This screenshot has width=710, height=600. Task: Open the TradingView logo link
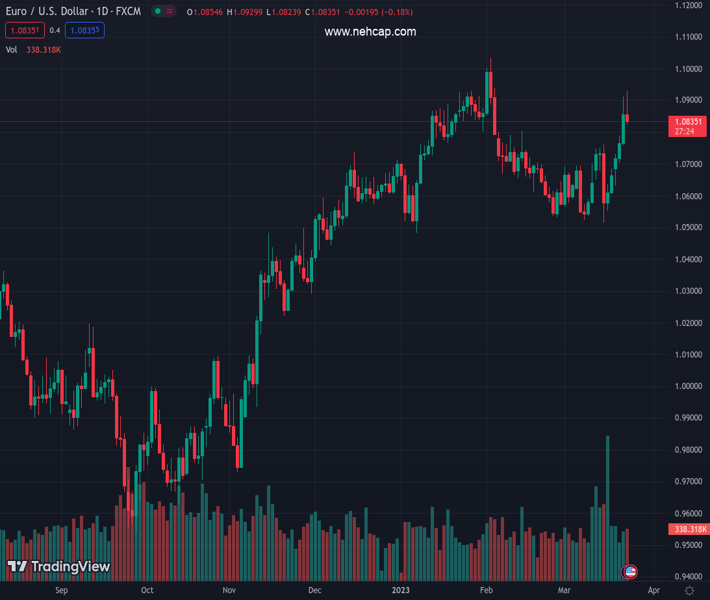59,567
